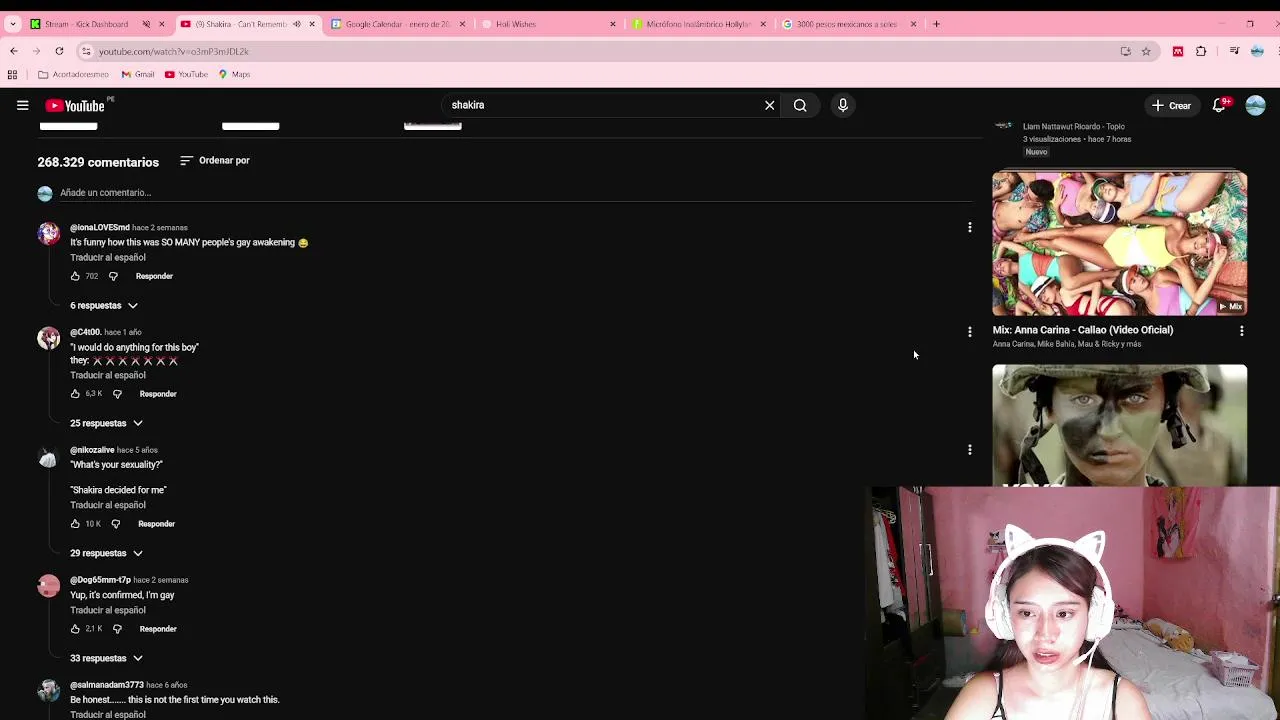
Task: Open the Acortadoresmeo bookmarks folder
Action: (73, 74)
